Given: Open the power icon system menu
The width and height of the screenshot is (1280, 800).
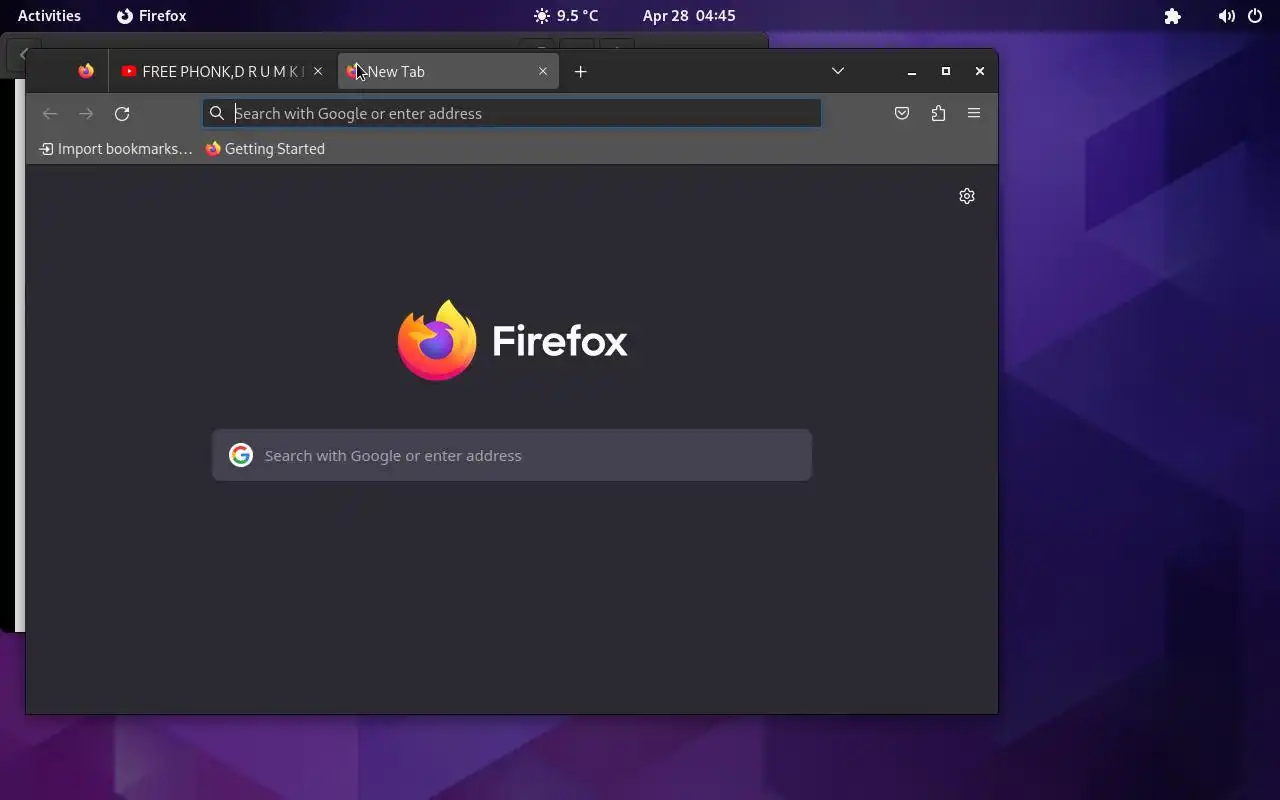Looking at the screenshot, I should [x=1255, y=16].
